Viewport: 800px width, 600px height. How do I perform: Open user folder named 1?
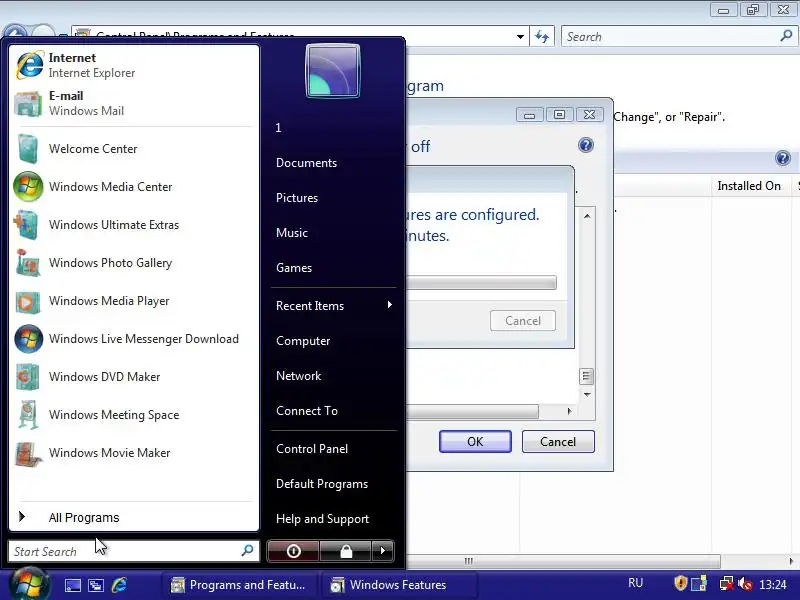click(279, 128)
